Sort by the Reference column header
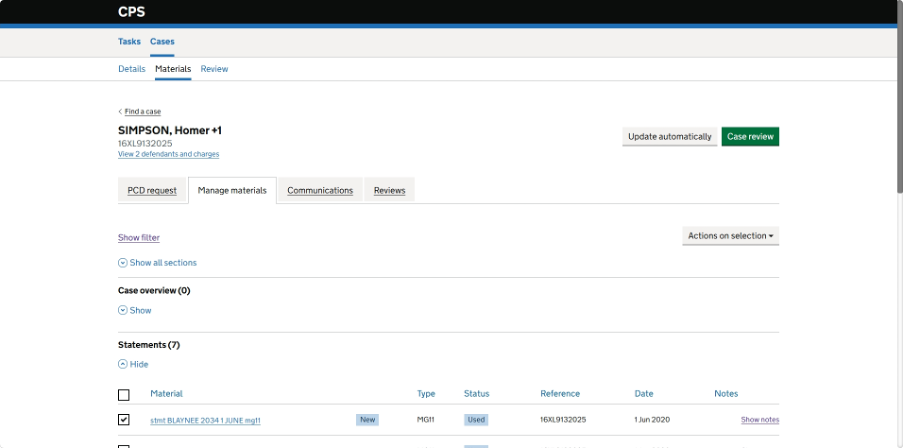This screenshot has height=448, width=904. point(560,394)
